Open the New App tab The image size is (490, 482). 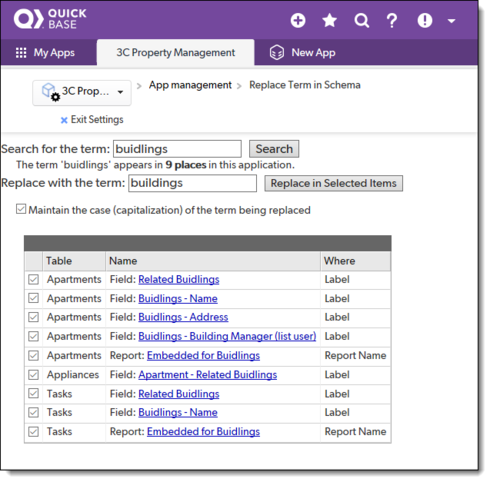coord(302,53)
